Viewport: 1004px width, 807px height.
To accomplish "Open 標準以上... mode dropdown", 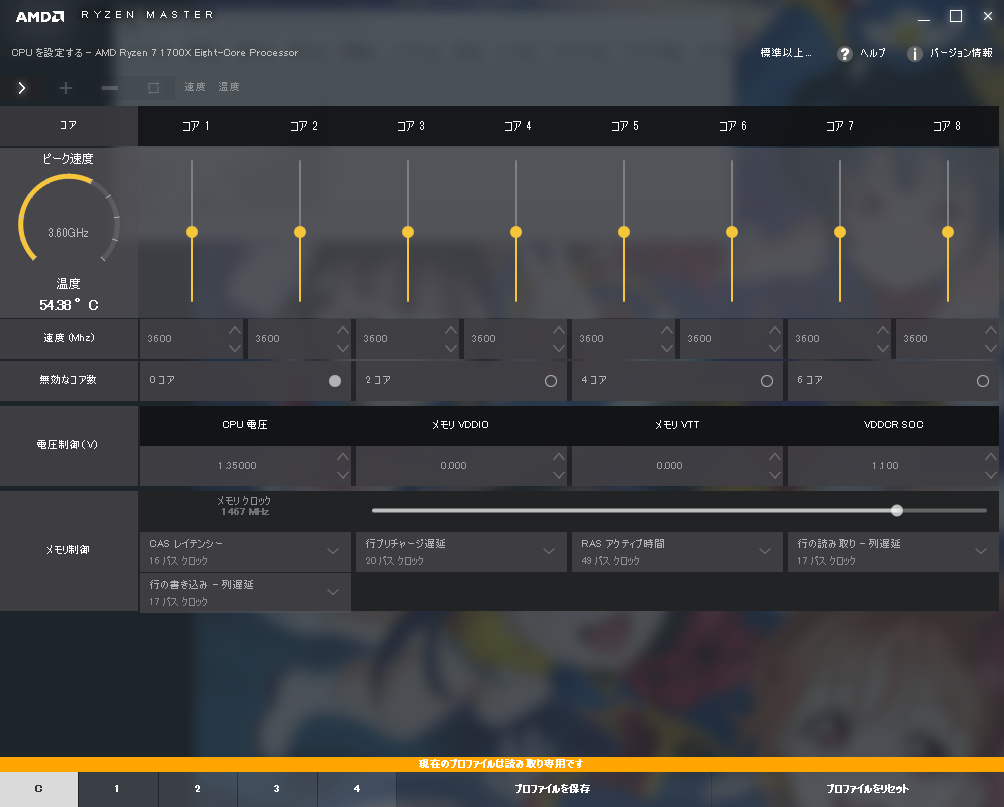I will [x=786, y=53].
